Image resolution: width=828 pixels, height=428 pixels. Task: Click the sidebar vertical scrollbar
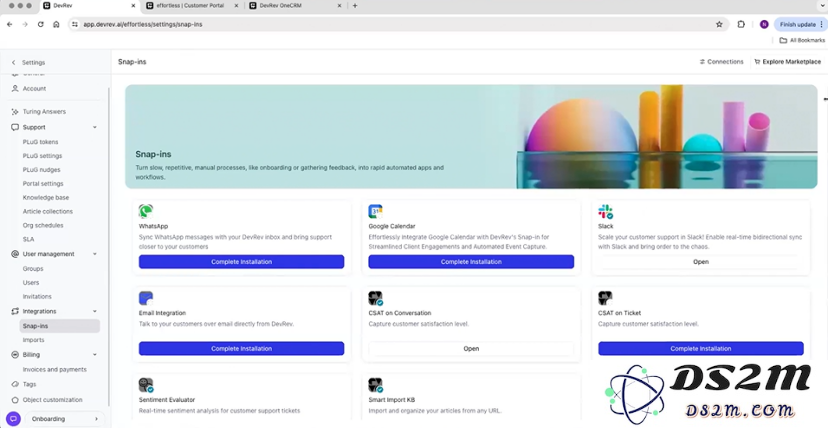(x=109, y=246)
